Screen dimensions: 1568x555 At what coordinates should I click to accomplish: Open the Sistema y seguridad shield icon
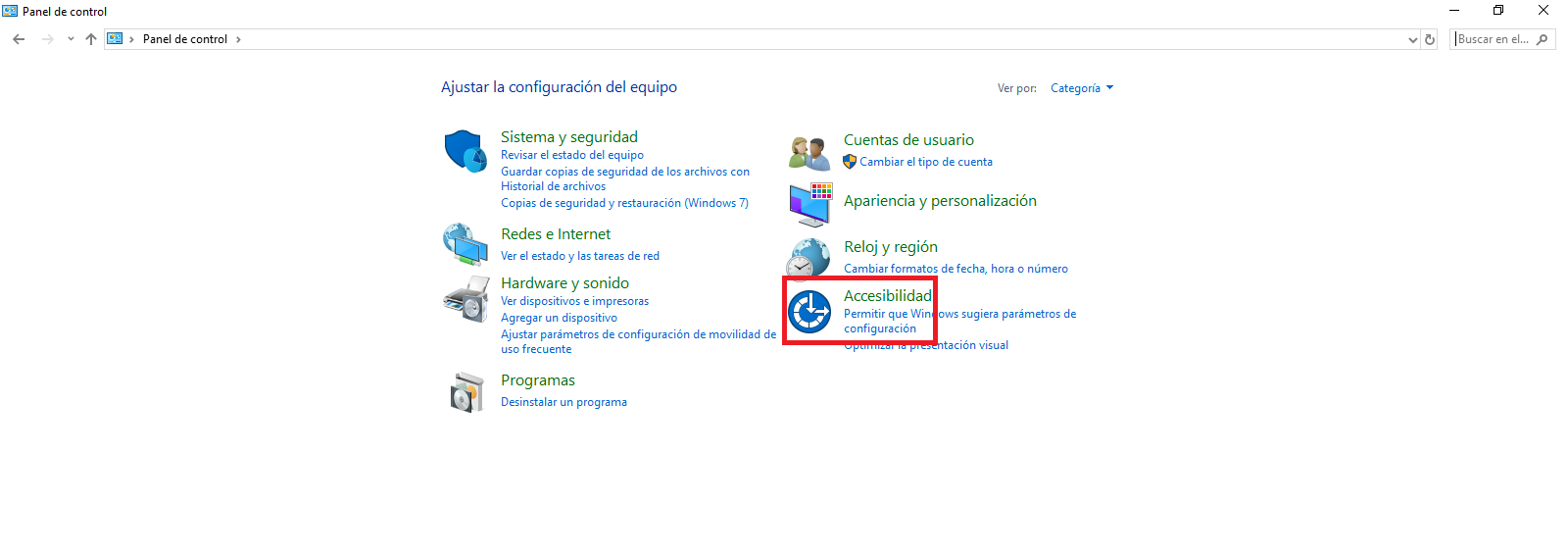coord(465,151)
